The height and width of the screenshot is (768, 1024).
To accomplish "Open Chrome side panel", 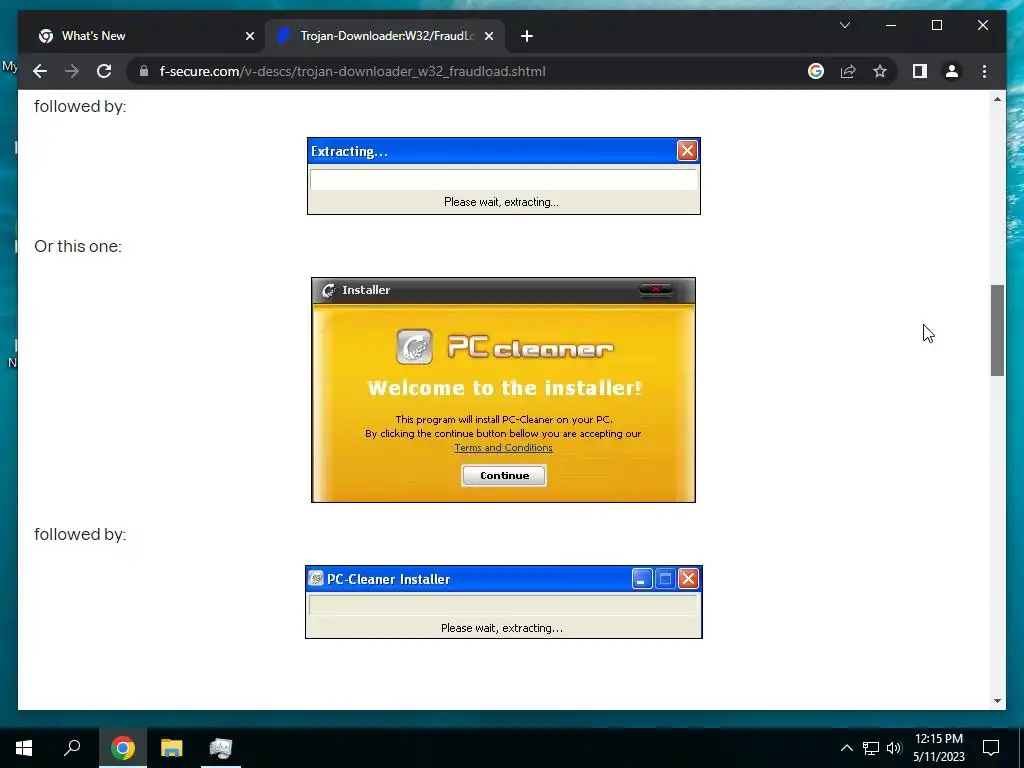I will [x=920, y=71].
